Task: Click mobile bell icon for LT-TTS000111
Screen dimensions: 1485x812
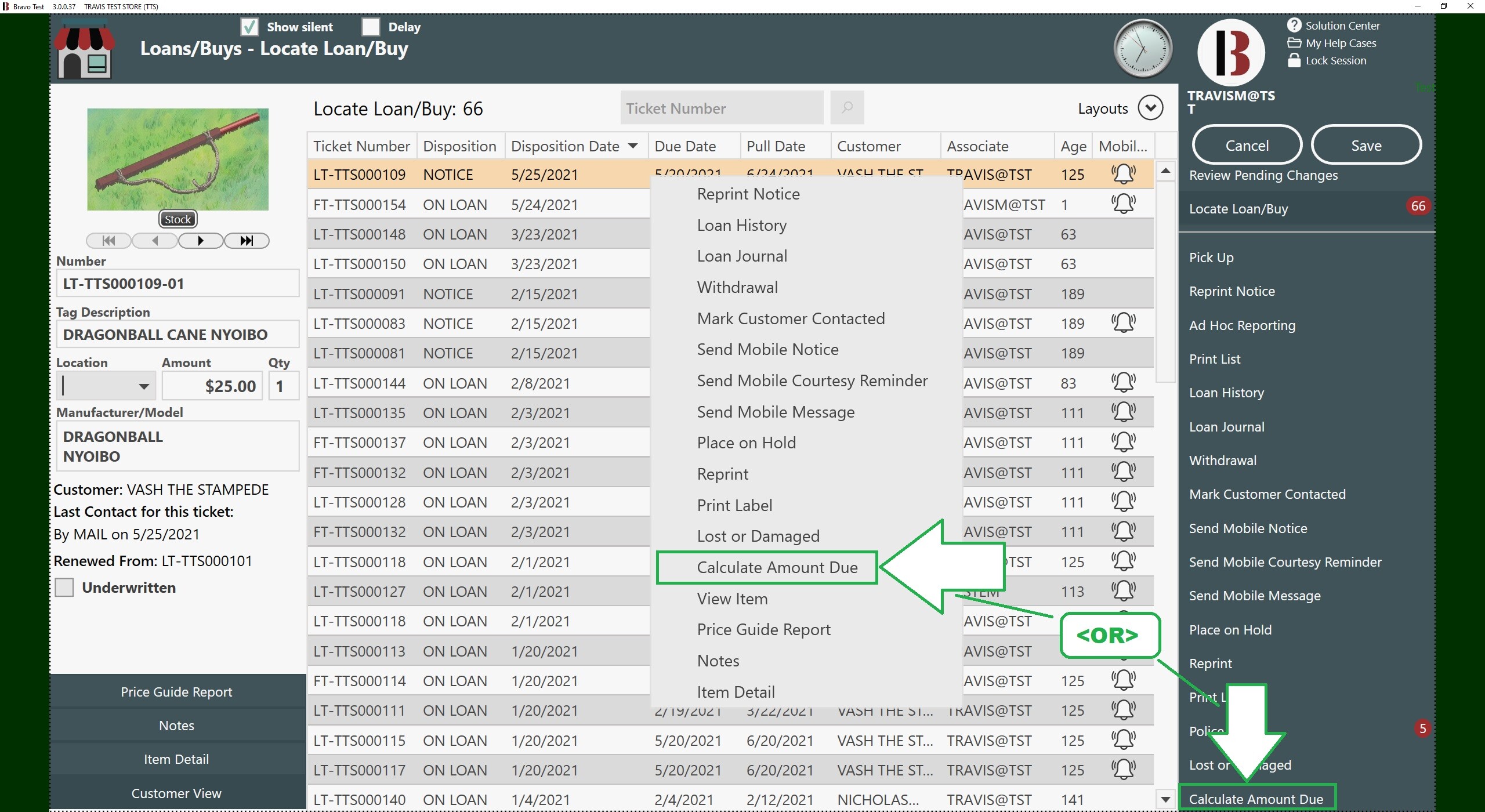Action: pos(1124,710)
